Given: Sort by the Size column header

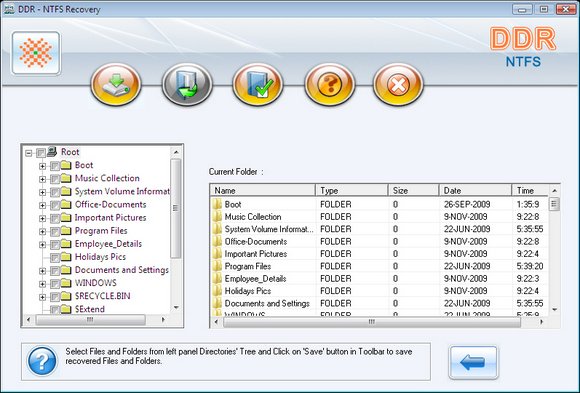Looking at the screenshot, I should pyautogui.click(x=414, y=190).
